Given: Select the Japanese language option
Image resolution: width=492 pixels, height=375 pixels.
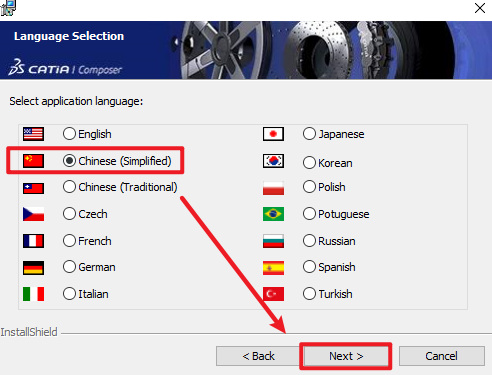Looking at the screenshot, I should click(x=334, y=134).
